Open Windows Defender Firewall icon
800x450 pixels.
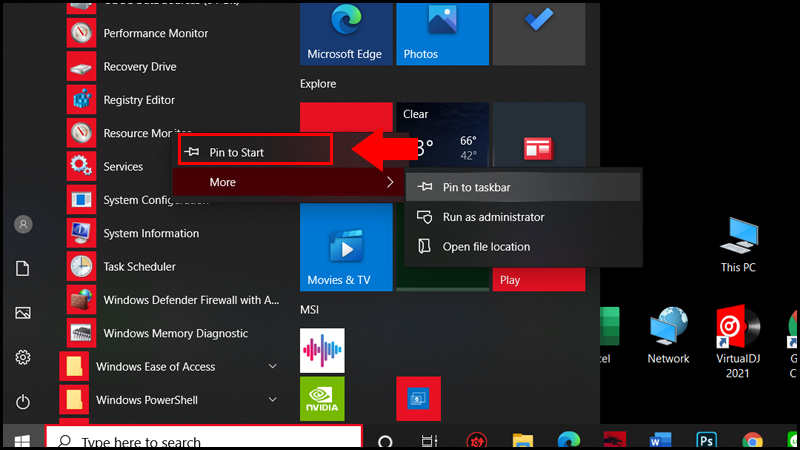pyautogui.click(x=81, y=300)
